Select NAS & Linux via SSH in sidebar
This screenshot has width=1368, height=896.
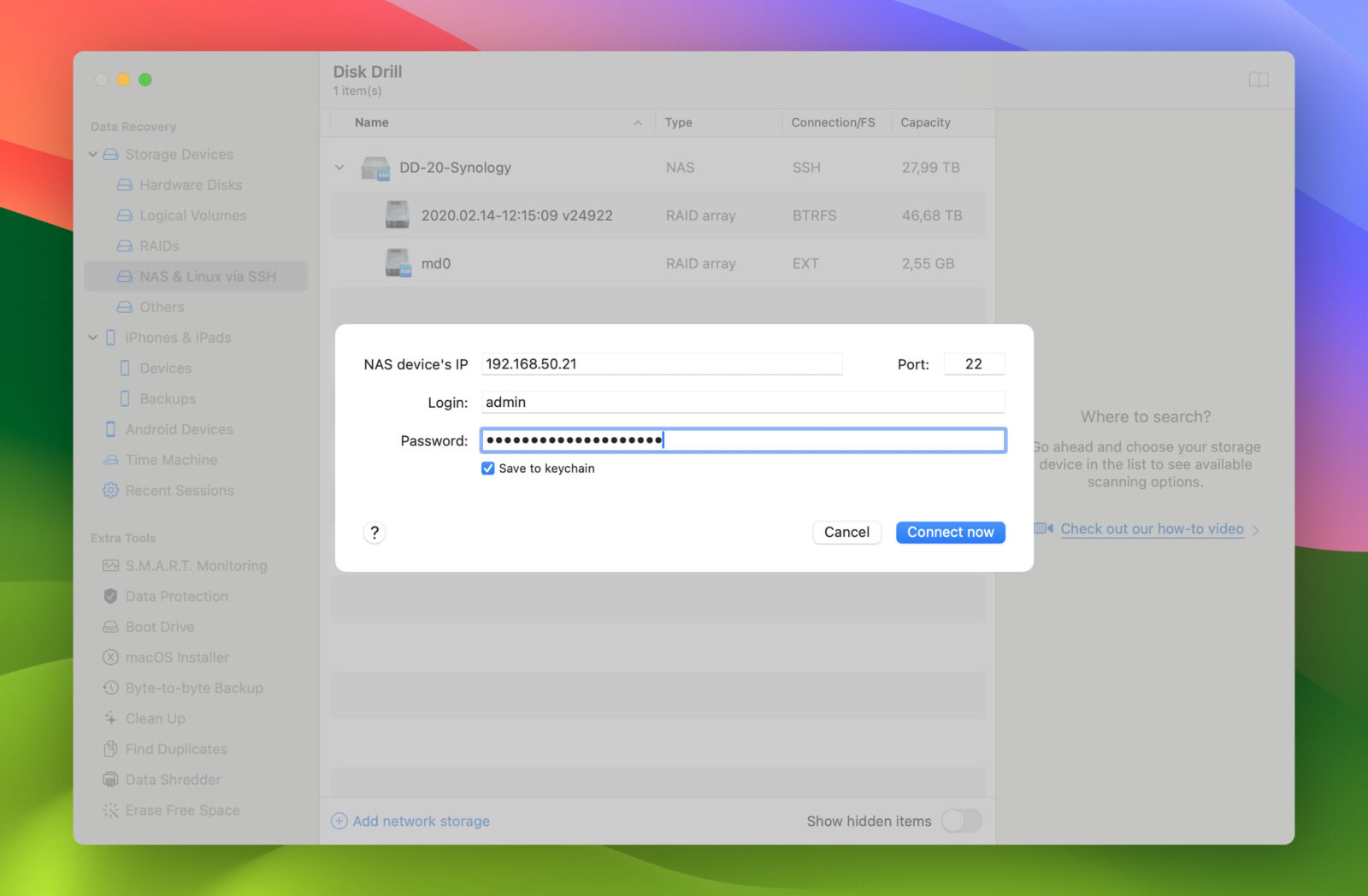coord(208,276)
